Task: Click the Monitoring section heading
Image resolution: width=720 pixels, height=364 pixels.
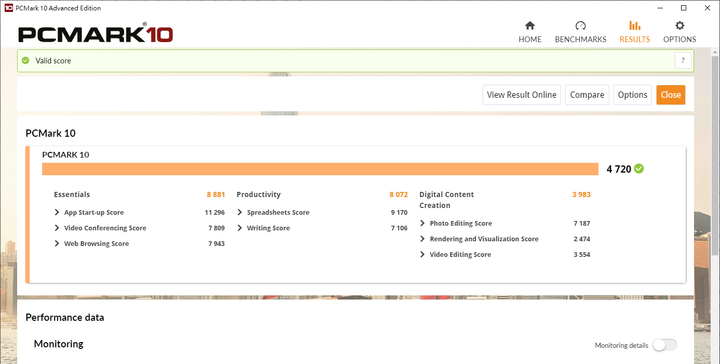Action: 59,344
